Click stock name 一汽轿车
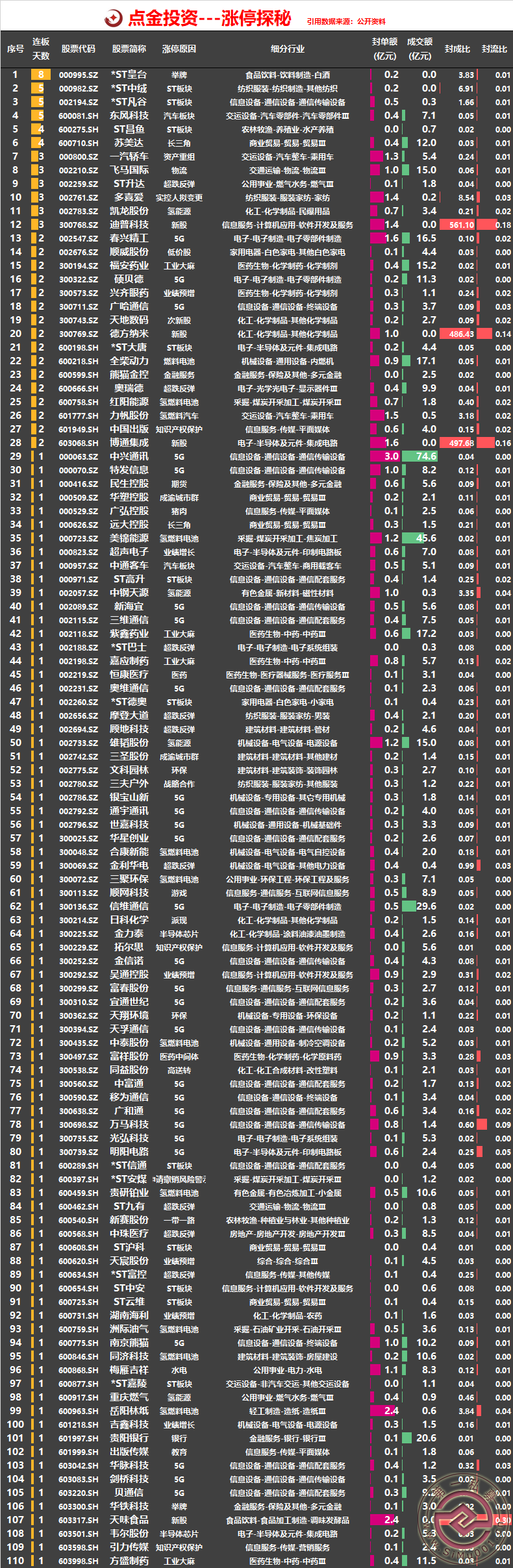 pyautogui.click(x=129, y=156)
